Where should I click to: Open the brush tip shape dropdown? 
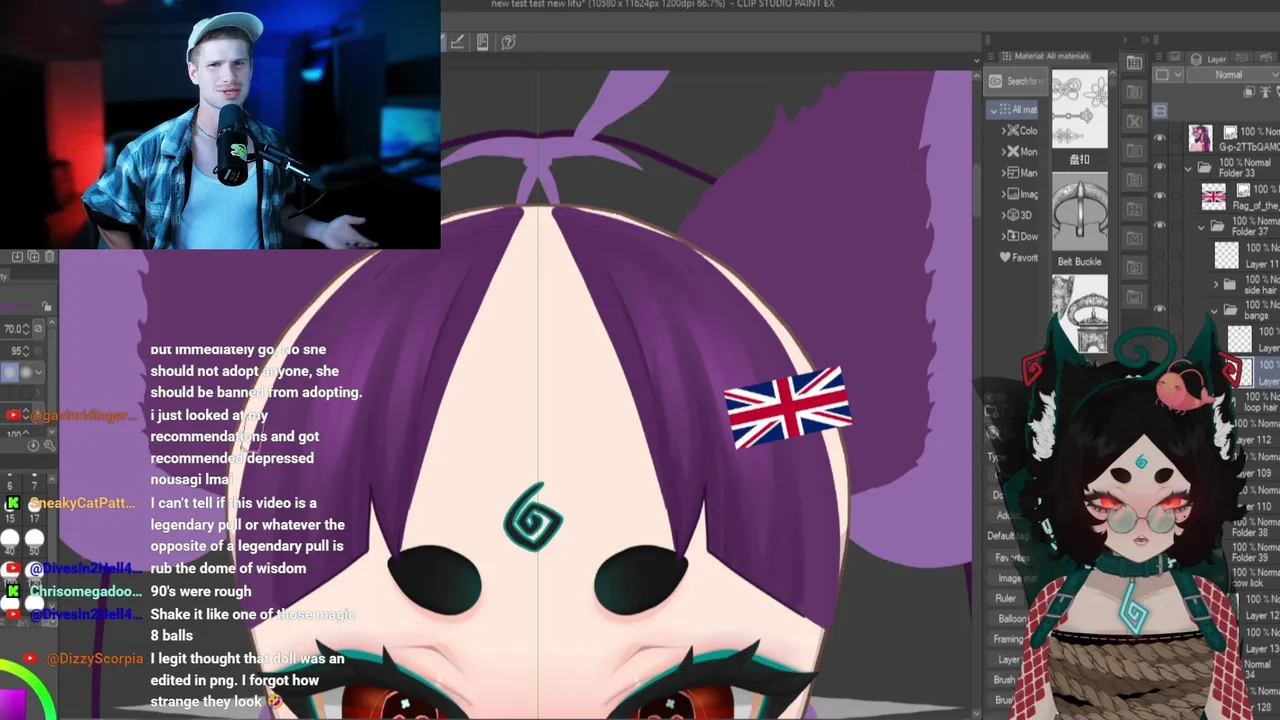[x=38, y=372]
